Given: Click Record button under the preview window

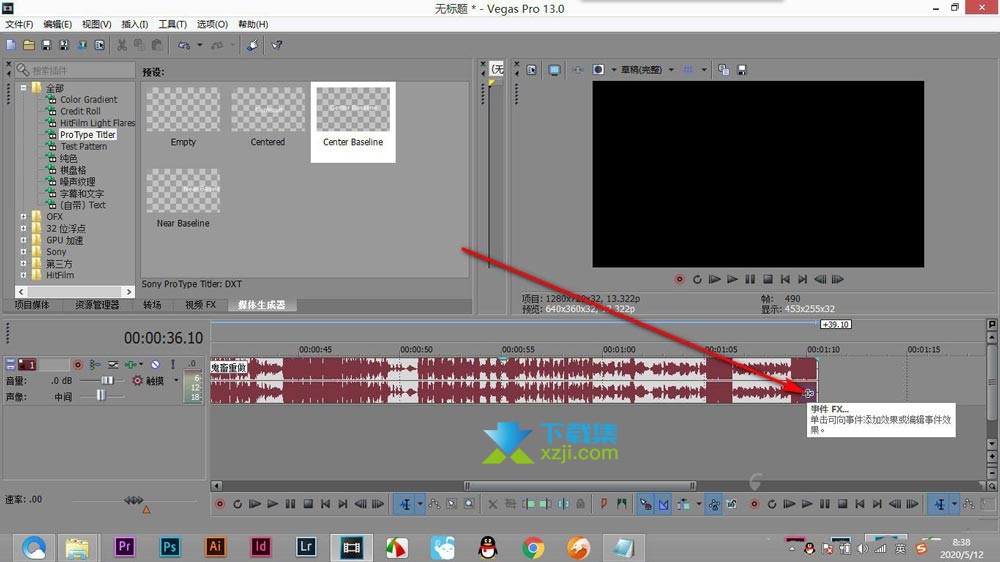Looking at the screenshot, I should pyautogui.click(x=680, y=279).
